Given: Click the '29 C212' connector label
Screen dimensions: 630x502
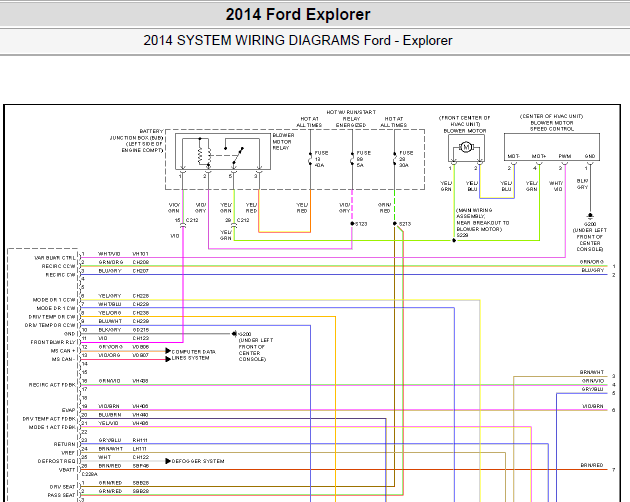Looking at the screenshot, I should pos(237,220).
